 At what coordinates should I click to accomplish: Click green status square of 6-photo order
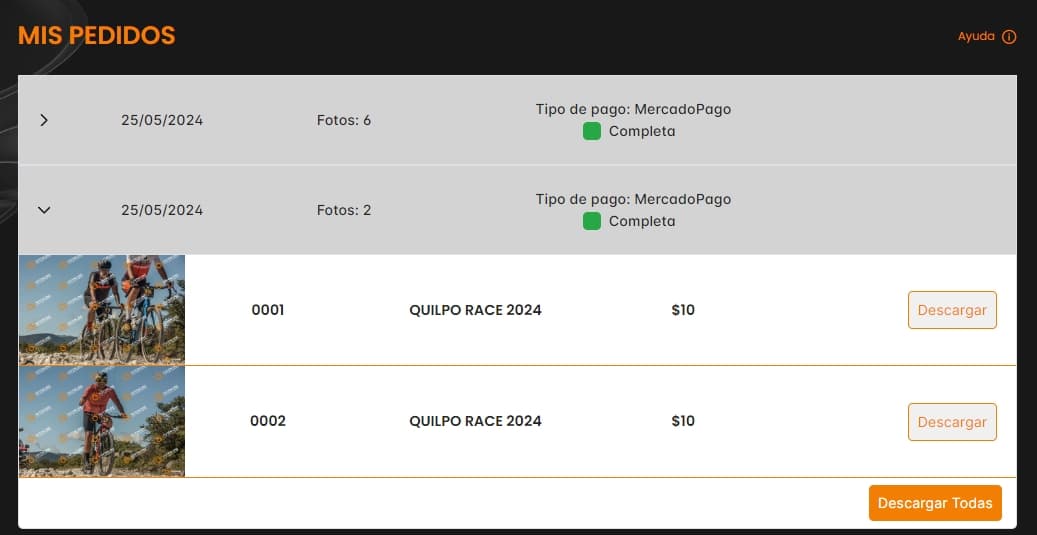click(x=592, y=131)
